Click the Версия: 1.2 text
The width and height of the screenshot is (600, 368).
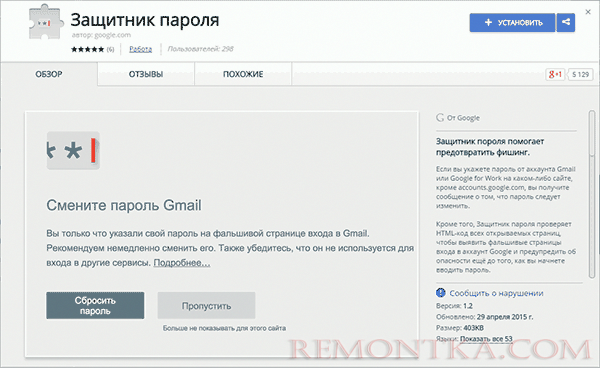454,306
